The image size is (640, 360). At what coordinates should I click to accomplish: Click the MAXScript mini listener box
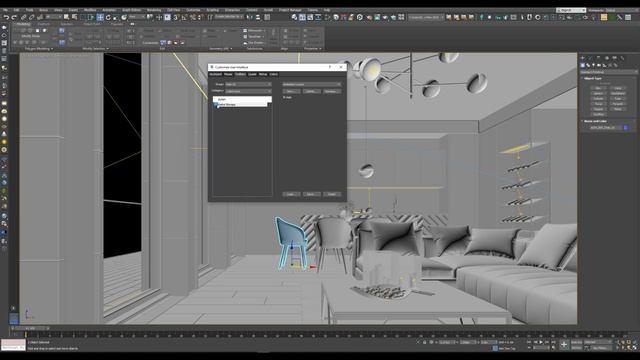click(13, 345)
